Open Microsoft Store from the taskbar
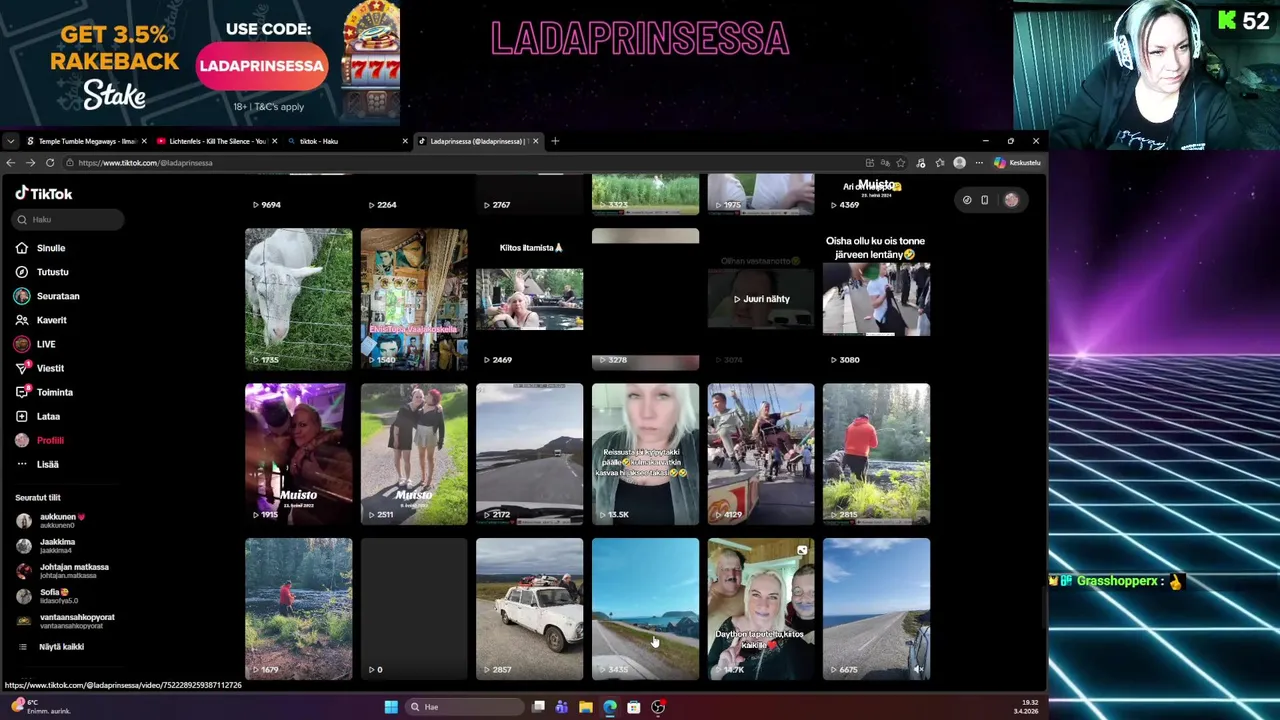Viewport: 1280px width, 720px height. pyautogui.click(x=634, y=707)
